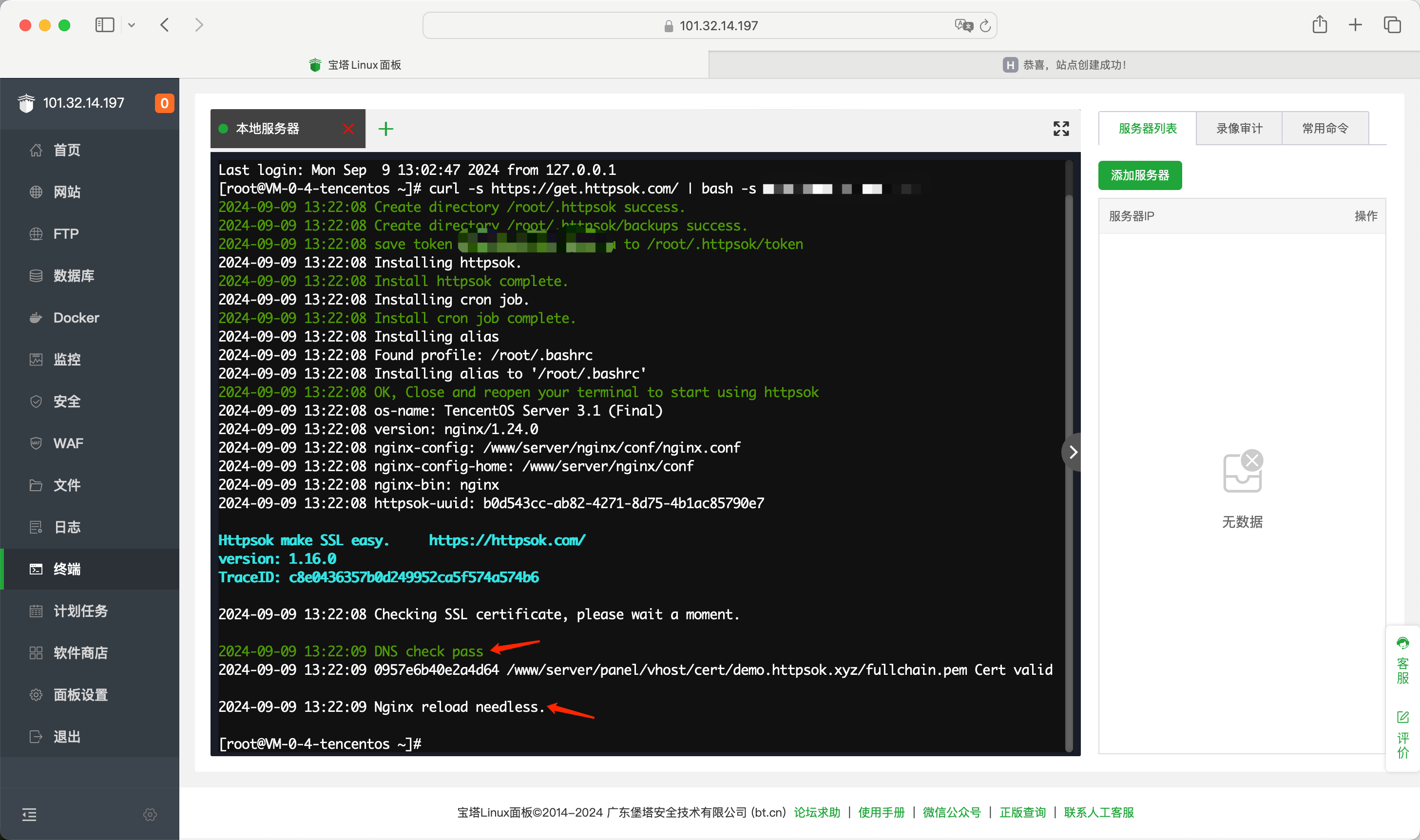The image size is (1420, 840).
Task: Switch to 录像审计 tab
Action: (1239, 129)
